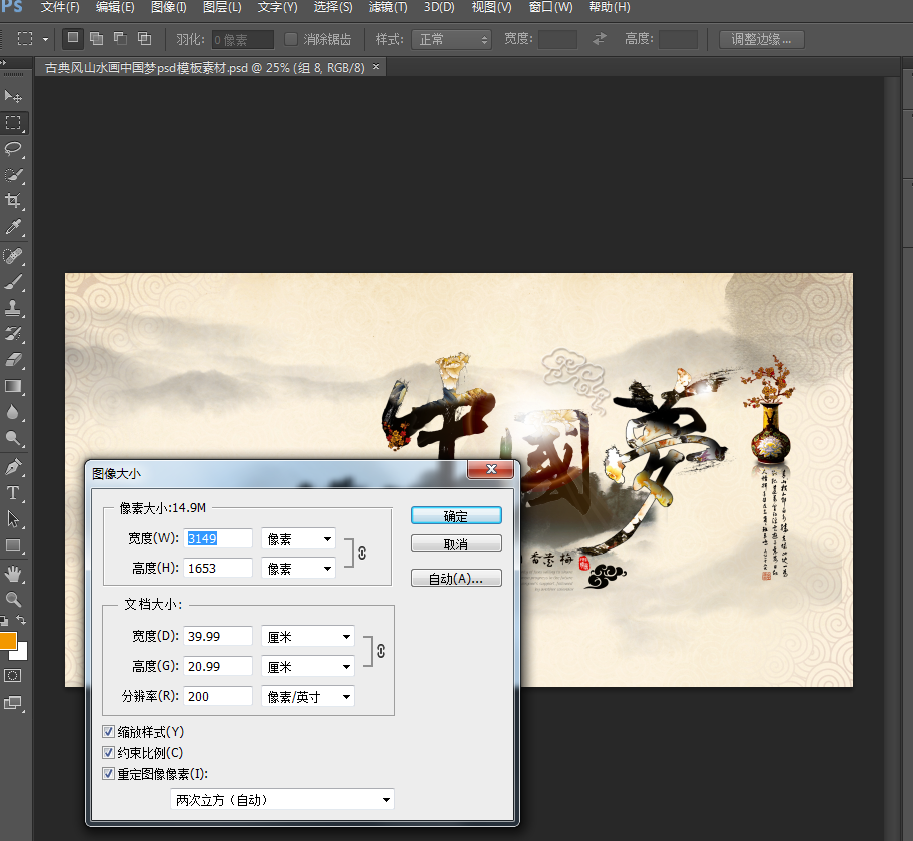Click the resolution field 200
Screen dimensions: 913x841
coord(218,697)
